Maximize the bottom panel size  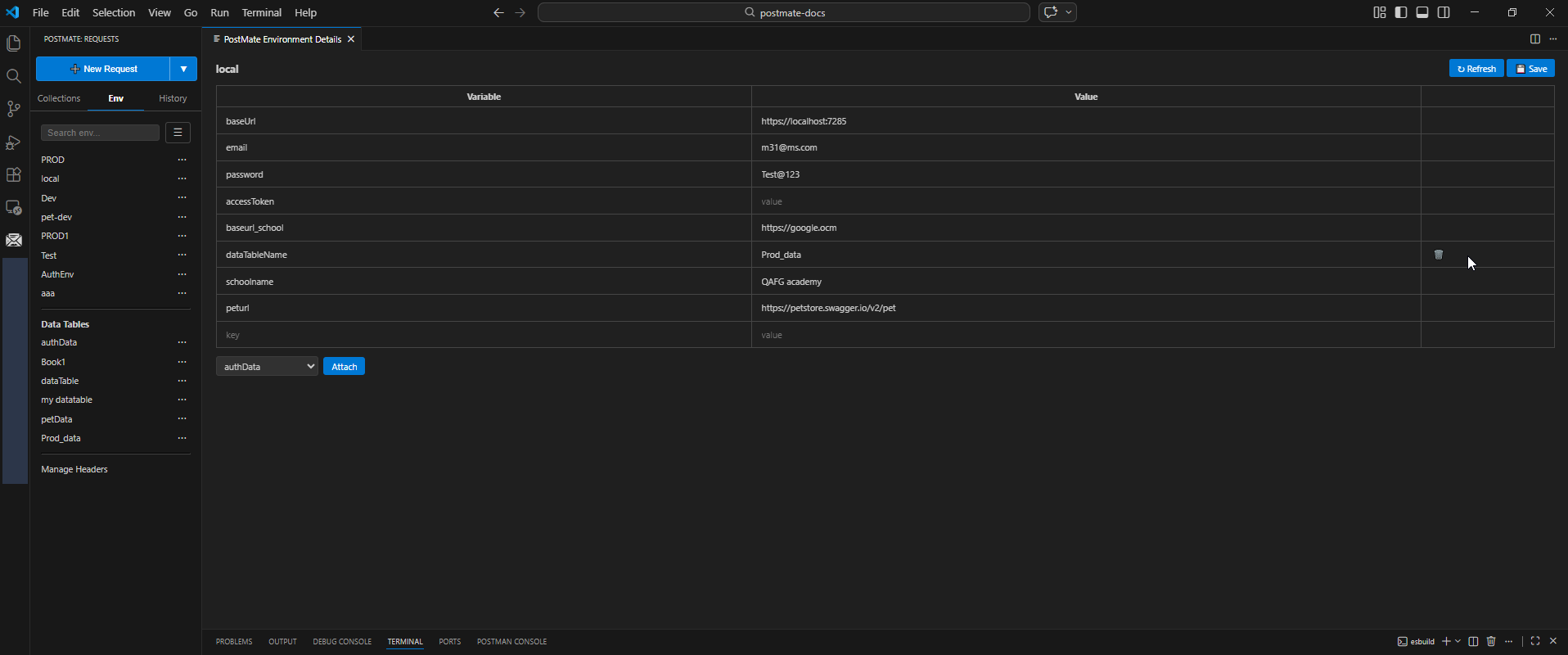tap(1535, 641)
